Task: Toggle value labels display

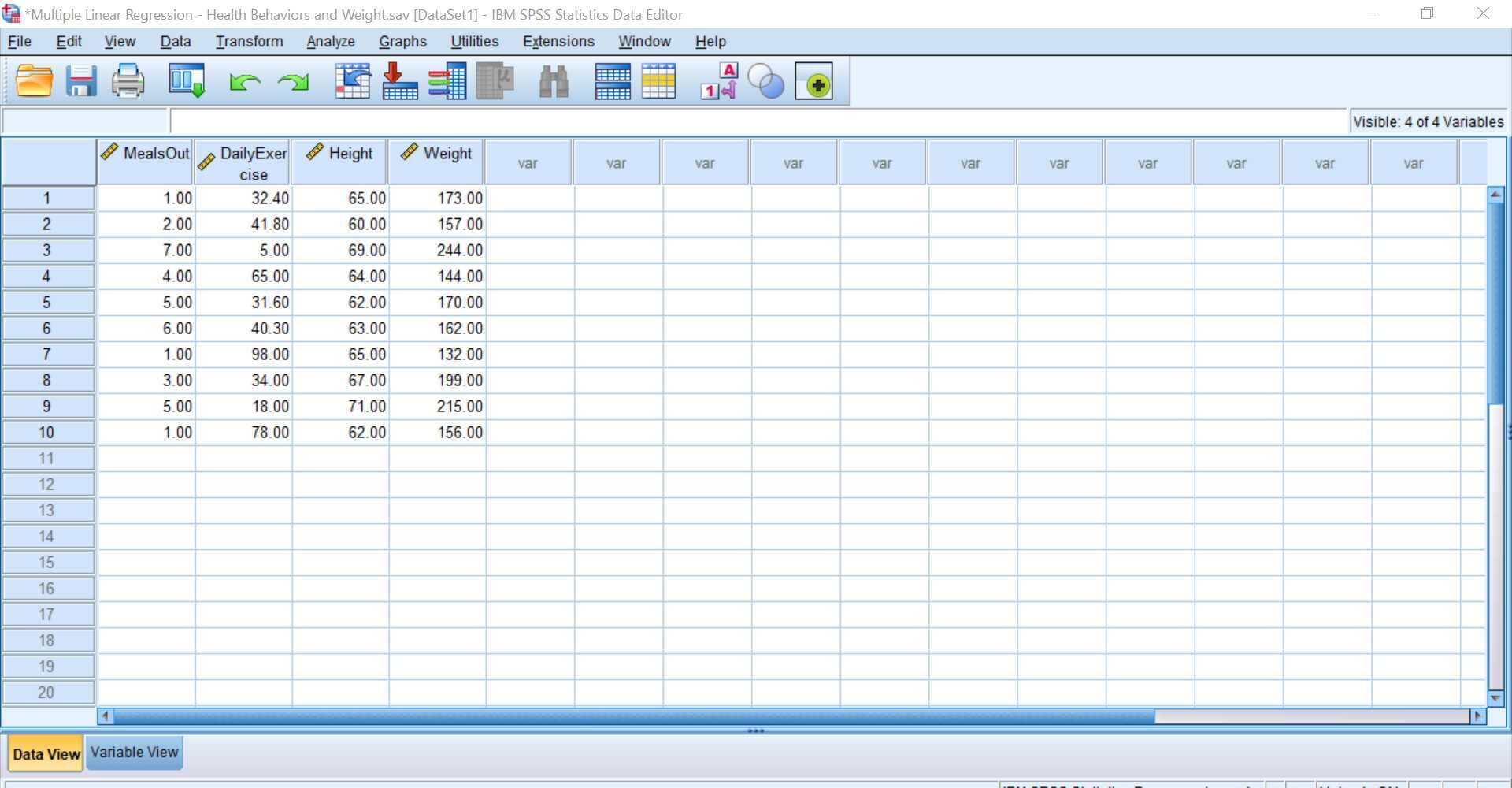Action: 717,80
